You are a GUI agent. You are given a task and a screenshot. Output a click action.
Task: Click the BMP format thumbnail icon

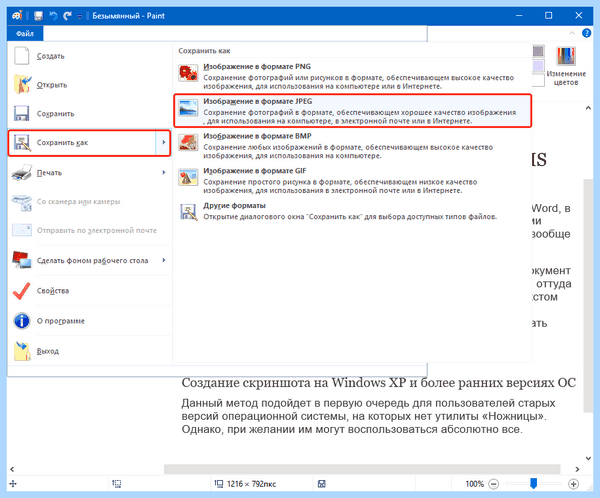[x=188, y=143]
